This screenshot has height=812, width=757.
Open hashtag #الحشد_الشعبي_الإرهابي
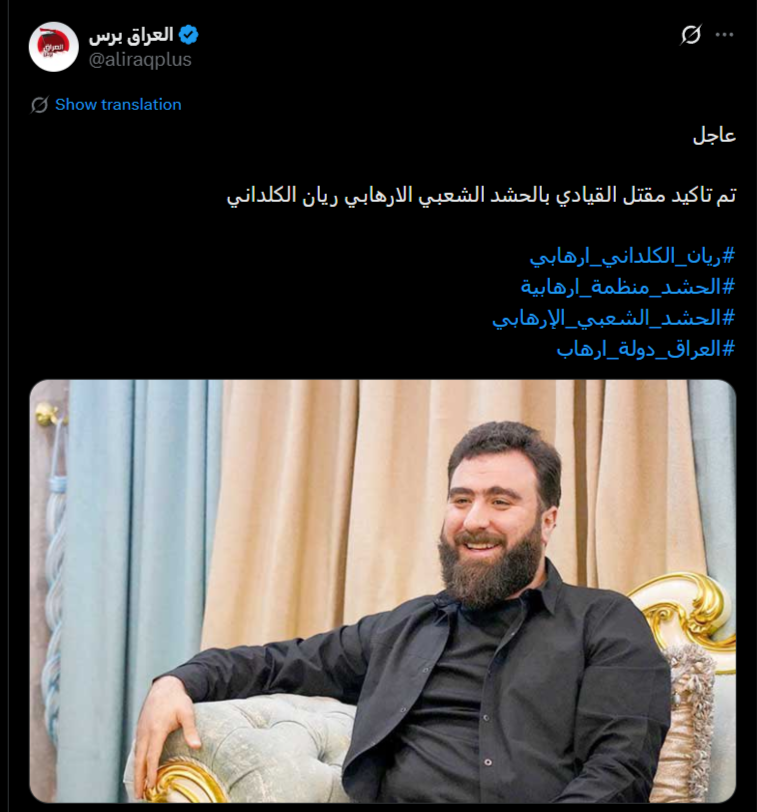pyautogui.click(x=614, y=318)
